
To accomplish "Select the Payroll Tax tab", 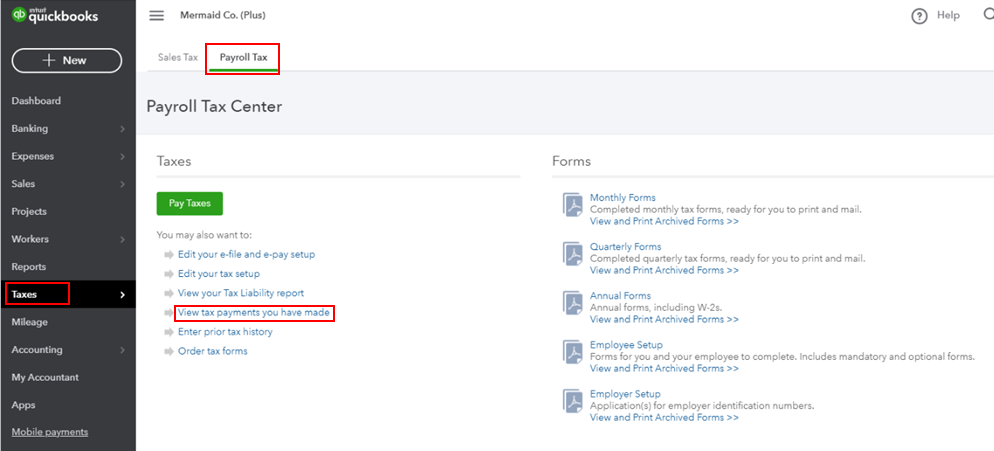I will pyautogui.click(x=243, y=57).
